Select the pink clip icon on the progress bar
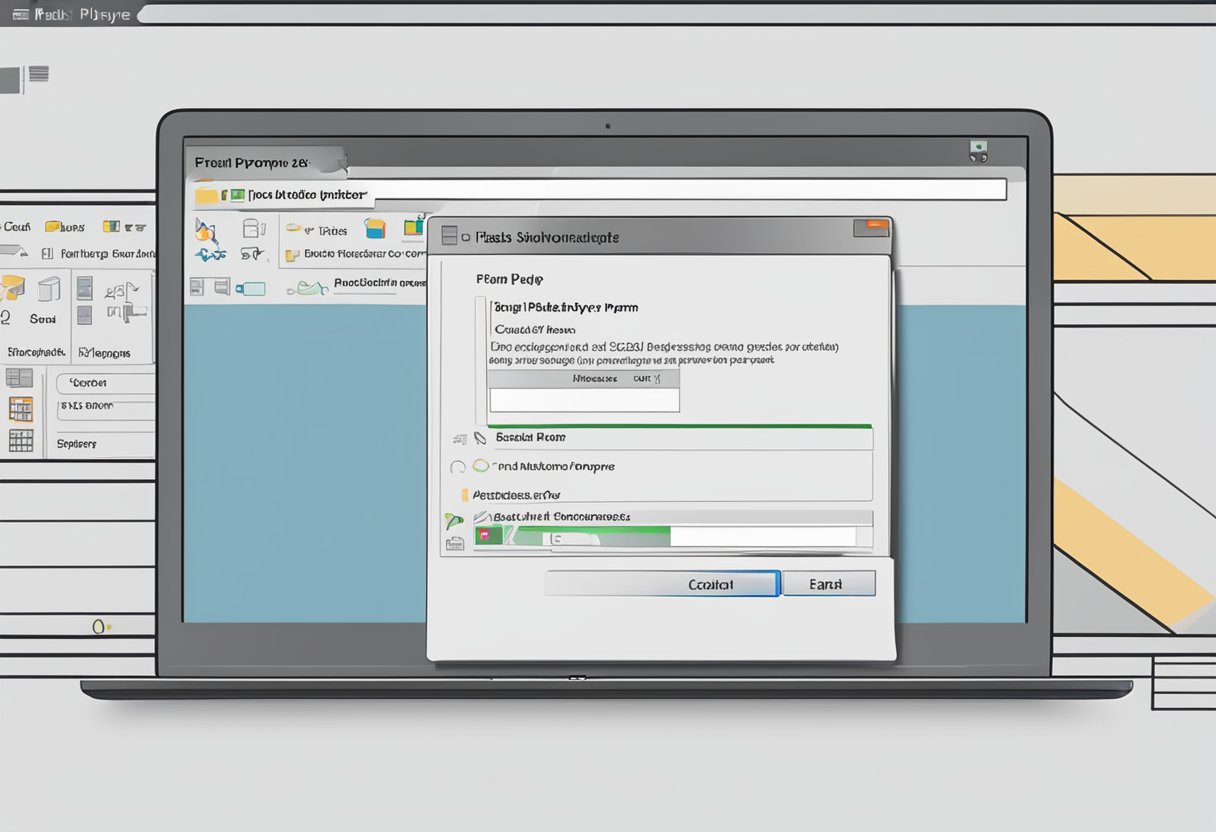Viewport: 1216px width, 832px height. point(488,535)
